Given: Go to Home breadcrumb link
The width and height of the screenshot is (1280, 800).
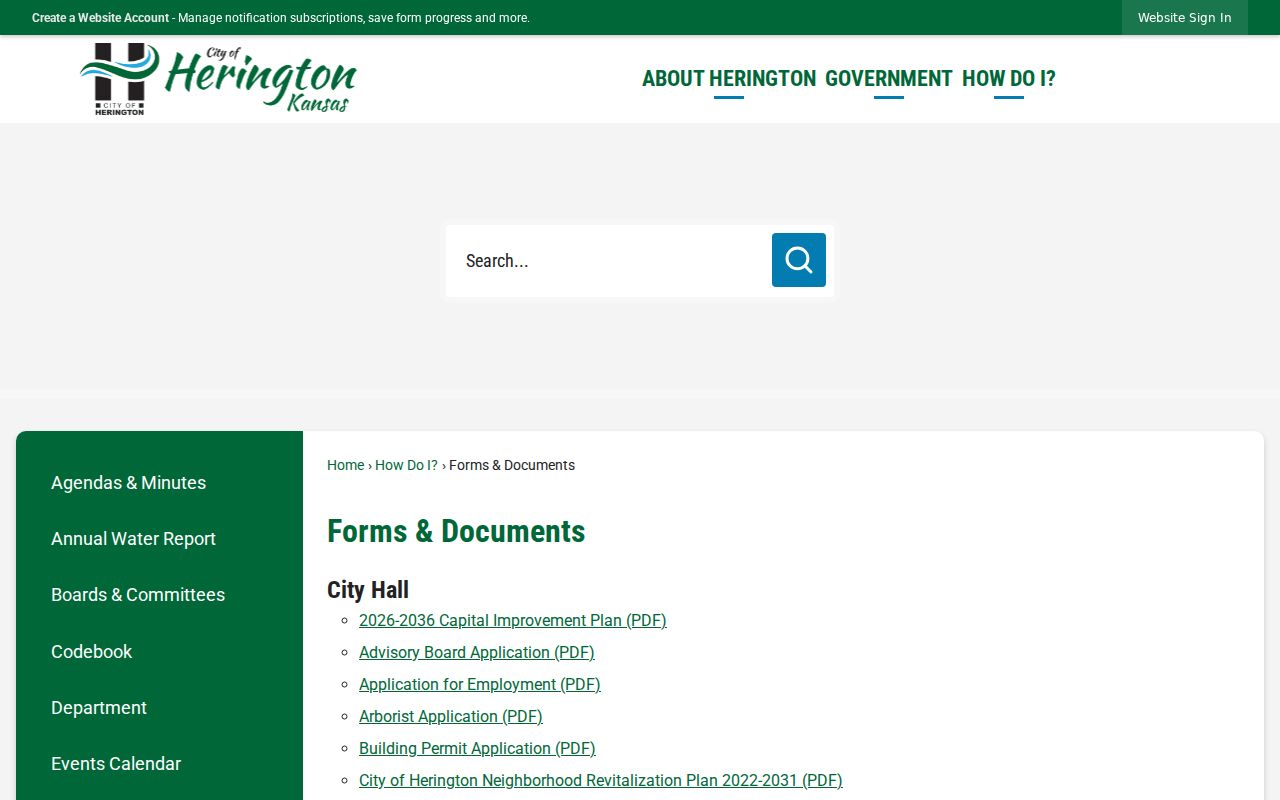Looking at the screenshot, I should 346,465.
